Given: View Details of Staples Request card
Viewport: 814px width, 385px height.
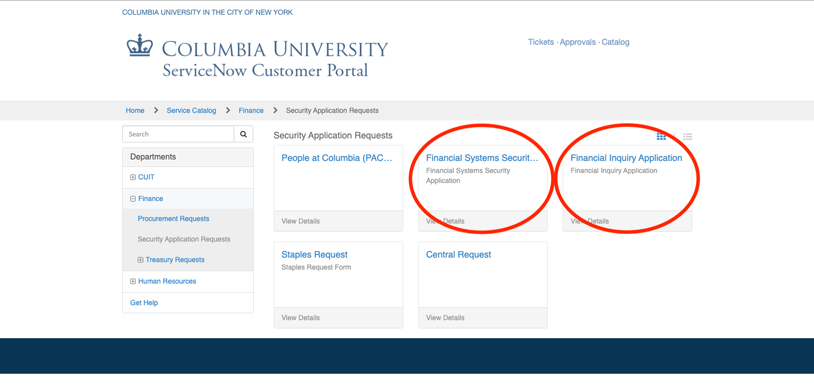Looking at the screenshot, I should 301,318.
